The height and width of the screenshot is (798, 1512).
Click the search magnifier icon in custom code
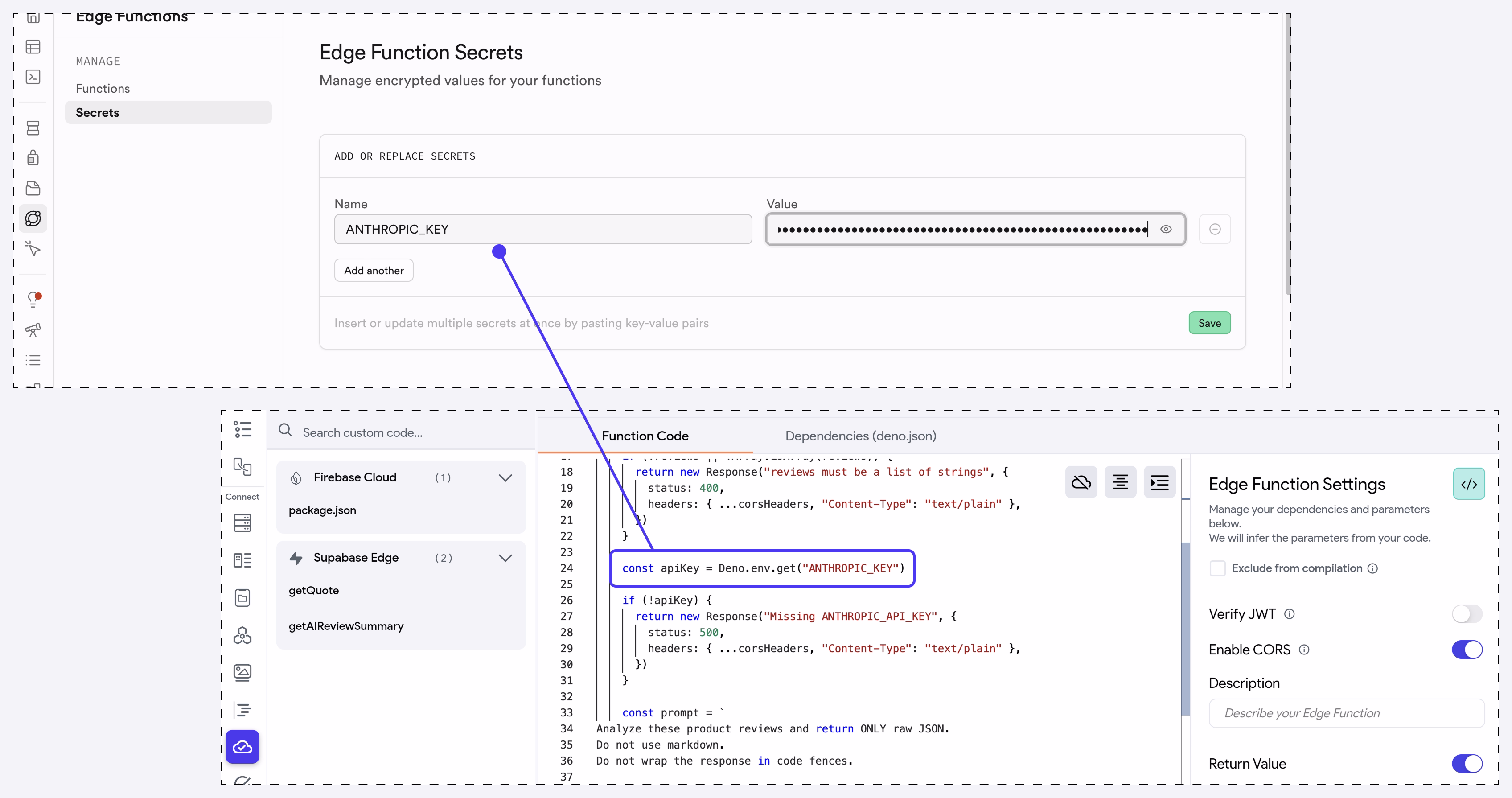pyautogui.click(x=285, y=430)
